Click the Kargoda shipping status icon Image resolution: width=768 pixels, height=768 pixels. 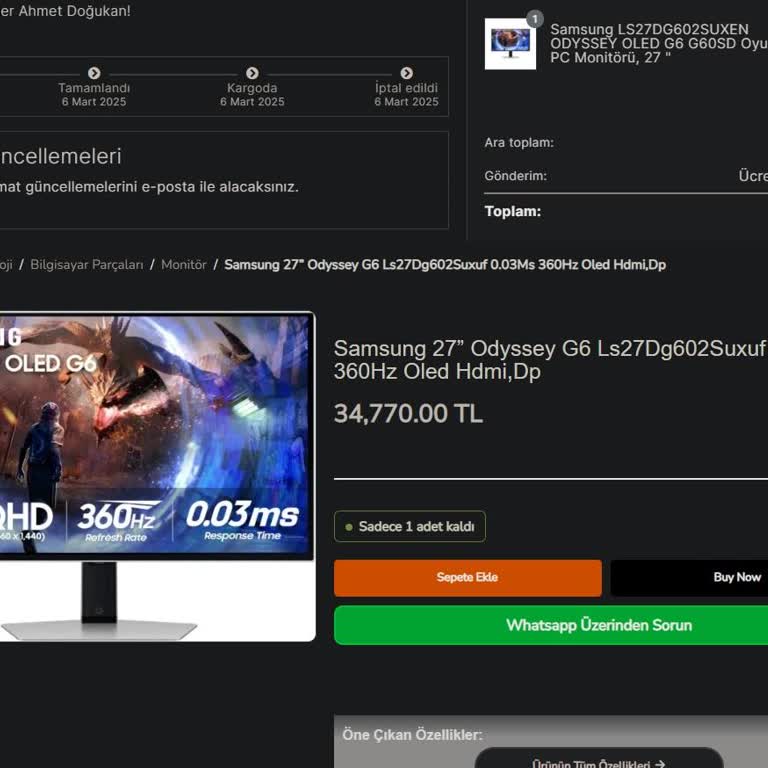pos(252,73)
